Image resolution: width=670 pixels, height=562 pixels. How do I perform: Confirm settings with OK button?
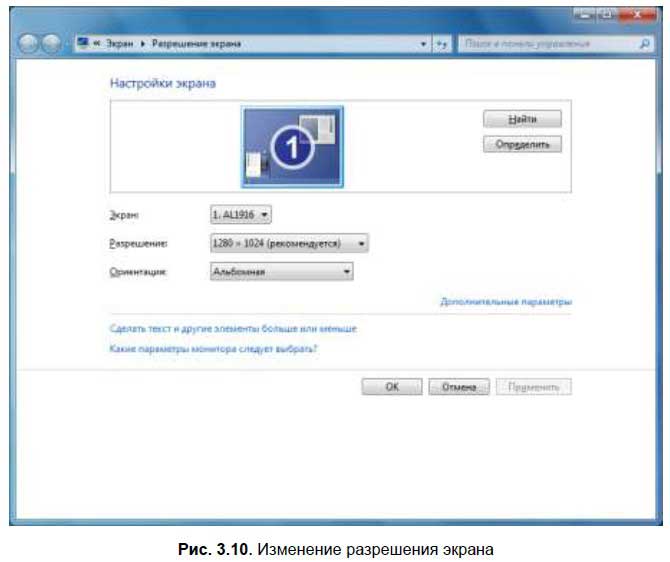pos(392,387)
